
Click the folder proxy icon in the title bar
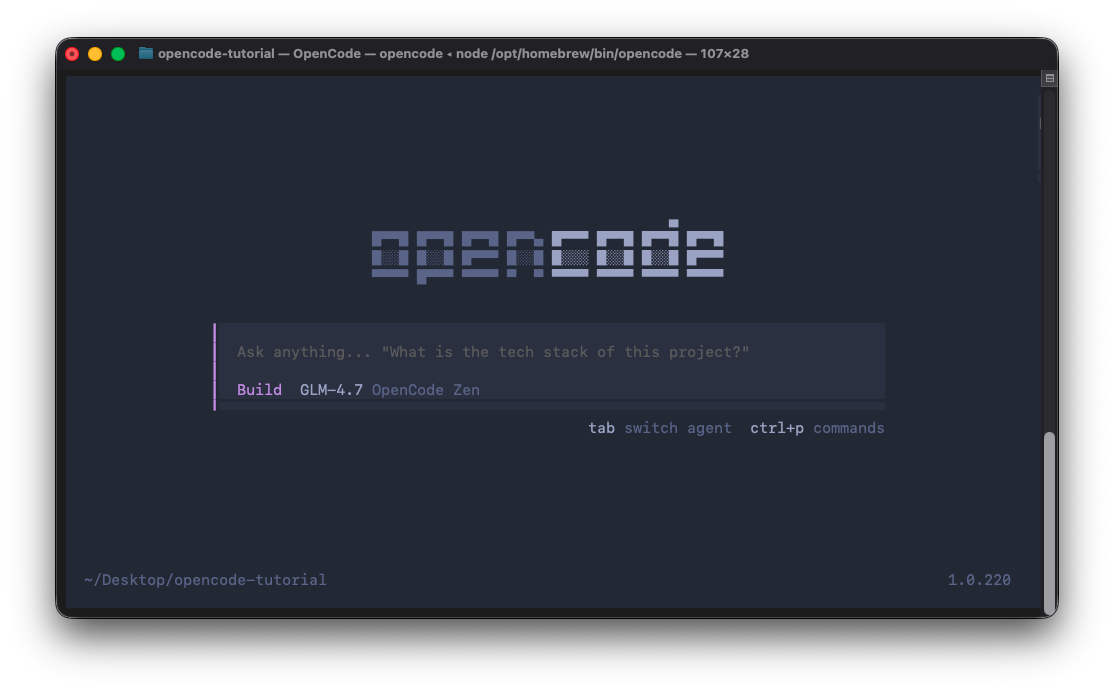tap(146, 54)
